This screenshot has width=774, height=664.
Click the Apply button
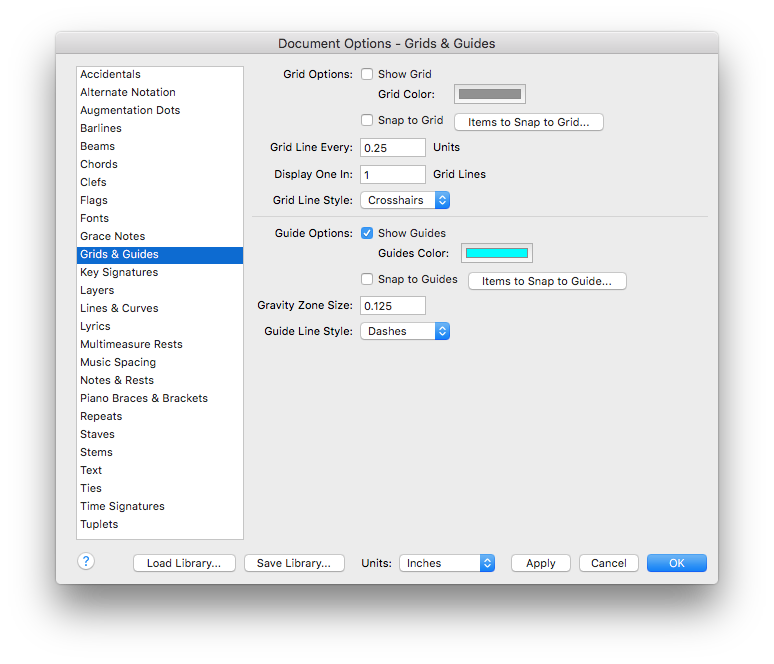[x=541, y=563]
